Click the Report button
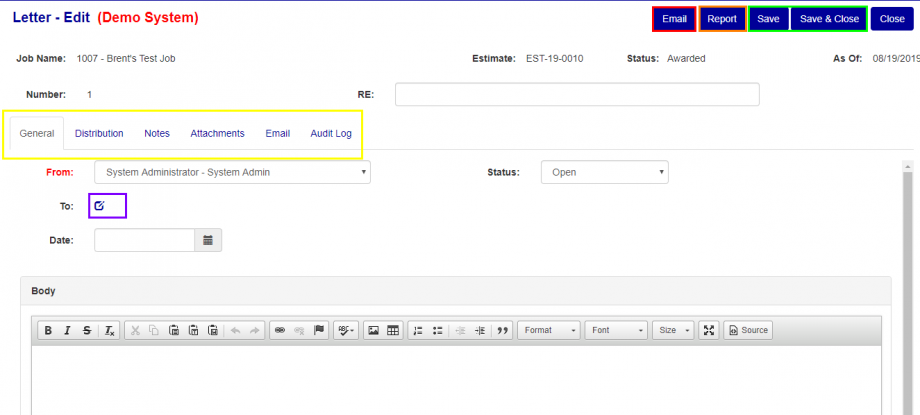Screen dimensions: 920x415 tap(722, 19)
